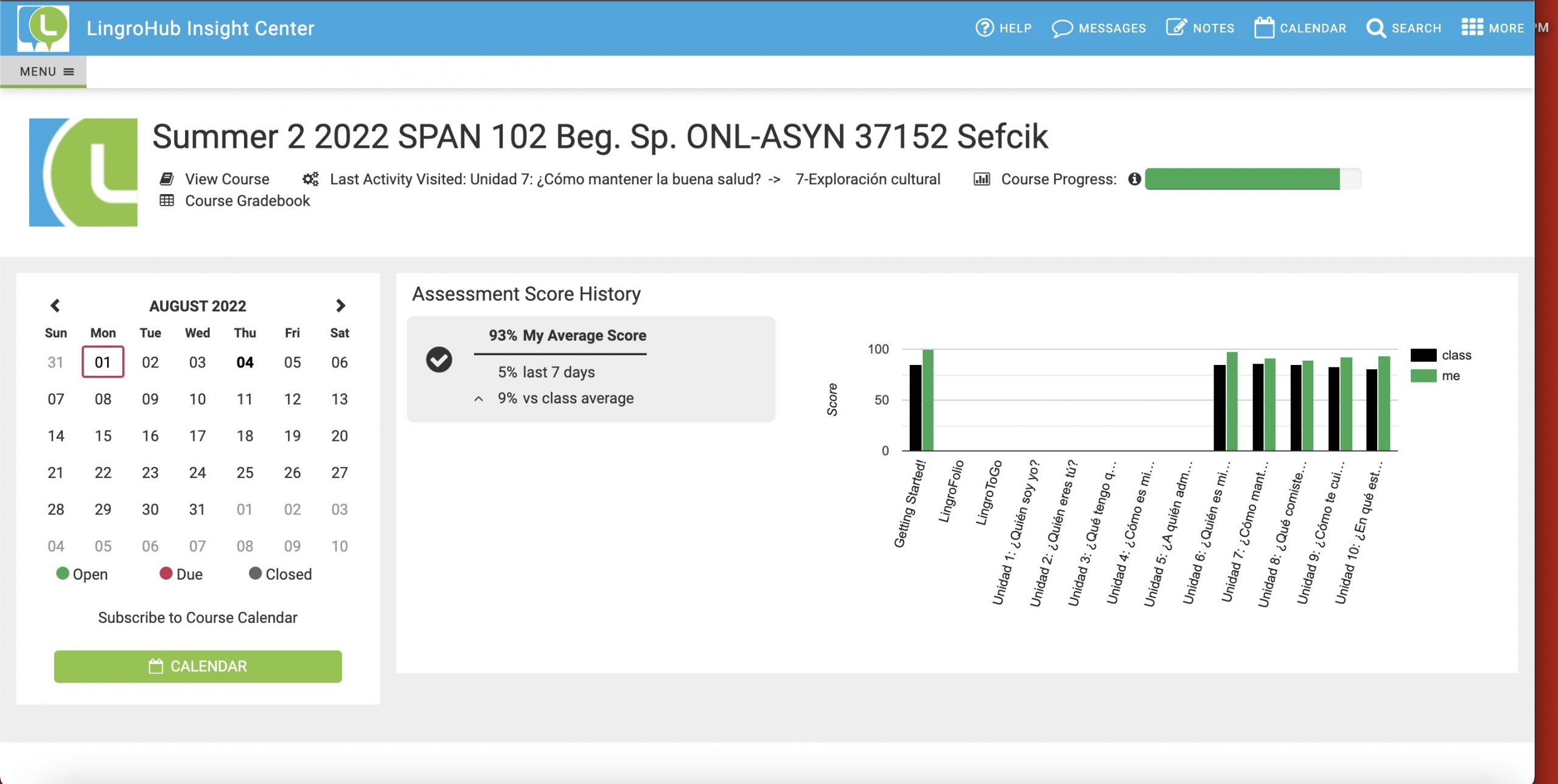Click the Course Progress chart icon
Viewport: 1558px width, 784px height.
point(982,179)
